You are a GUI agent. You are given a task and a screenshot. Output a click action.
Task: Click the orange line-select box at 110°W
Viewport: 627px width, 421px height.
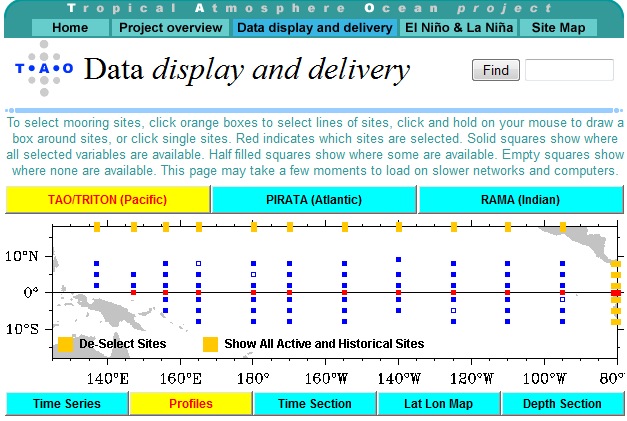[x=508, y=227]
